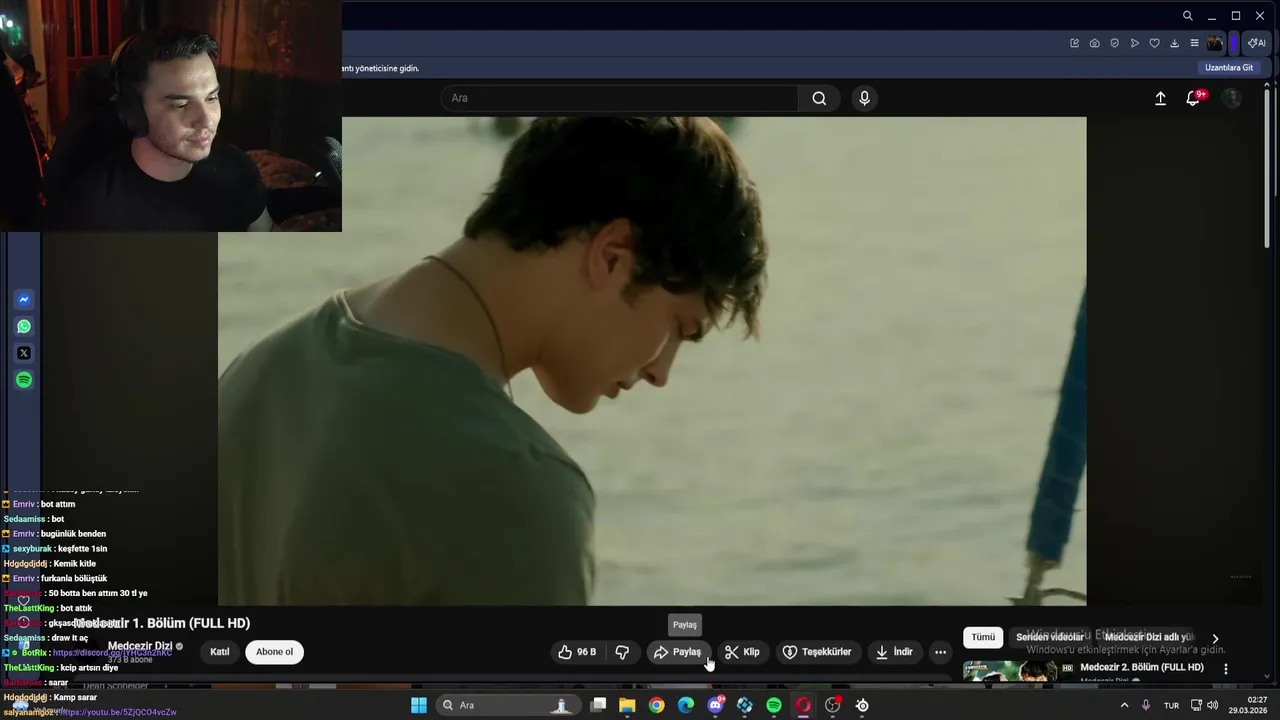The height and width of the screenshot is (720, 1280).
Task: Take a snapshot with the camera icon
Action: tap(1094, 43)
